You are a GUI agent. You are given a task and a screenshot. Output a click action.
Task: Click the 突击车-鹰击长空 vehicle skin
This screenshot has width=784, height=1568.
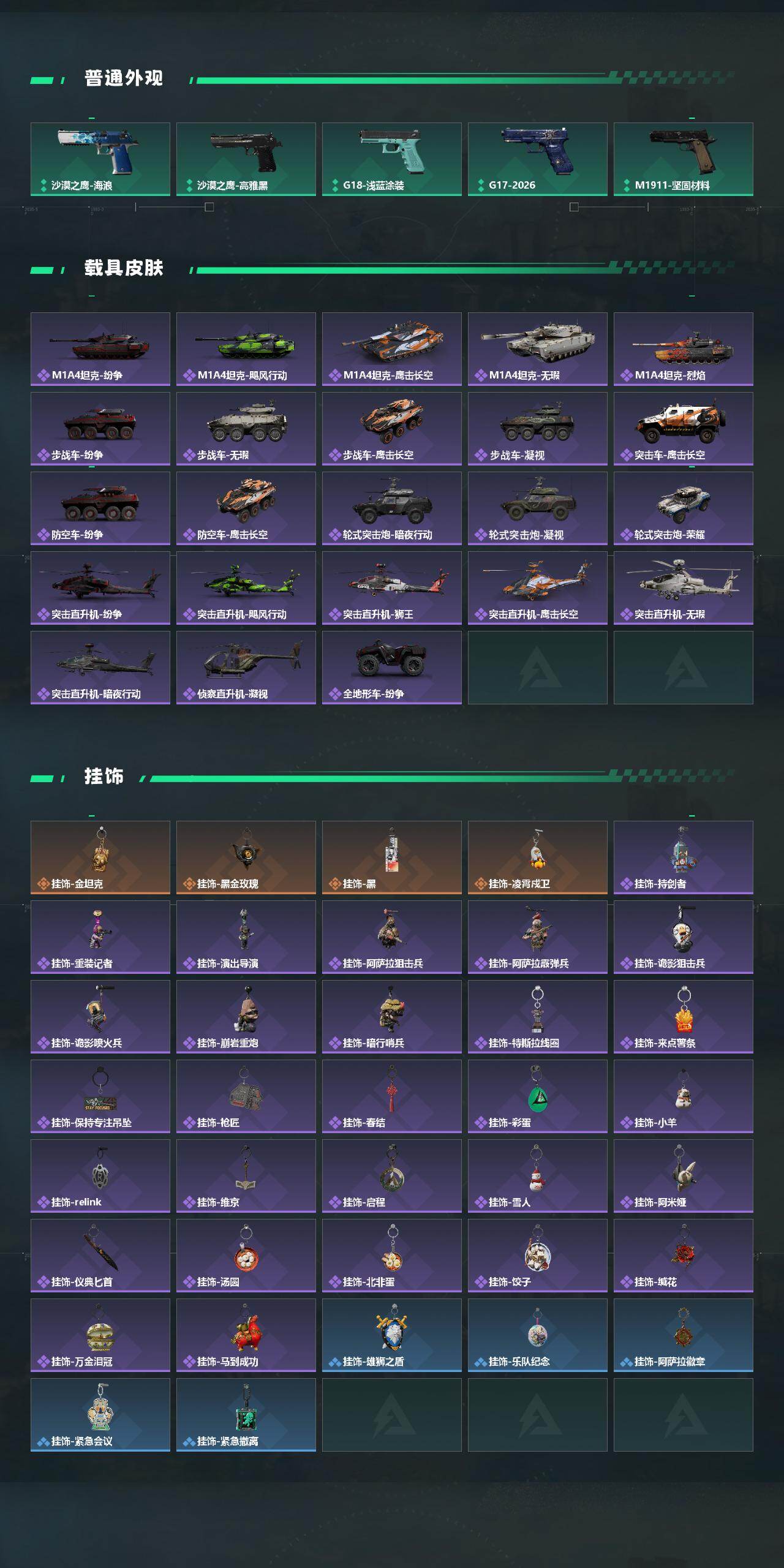tap(684, 429)
